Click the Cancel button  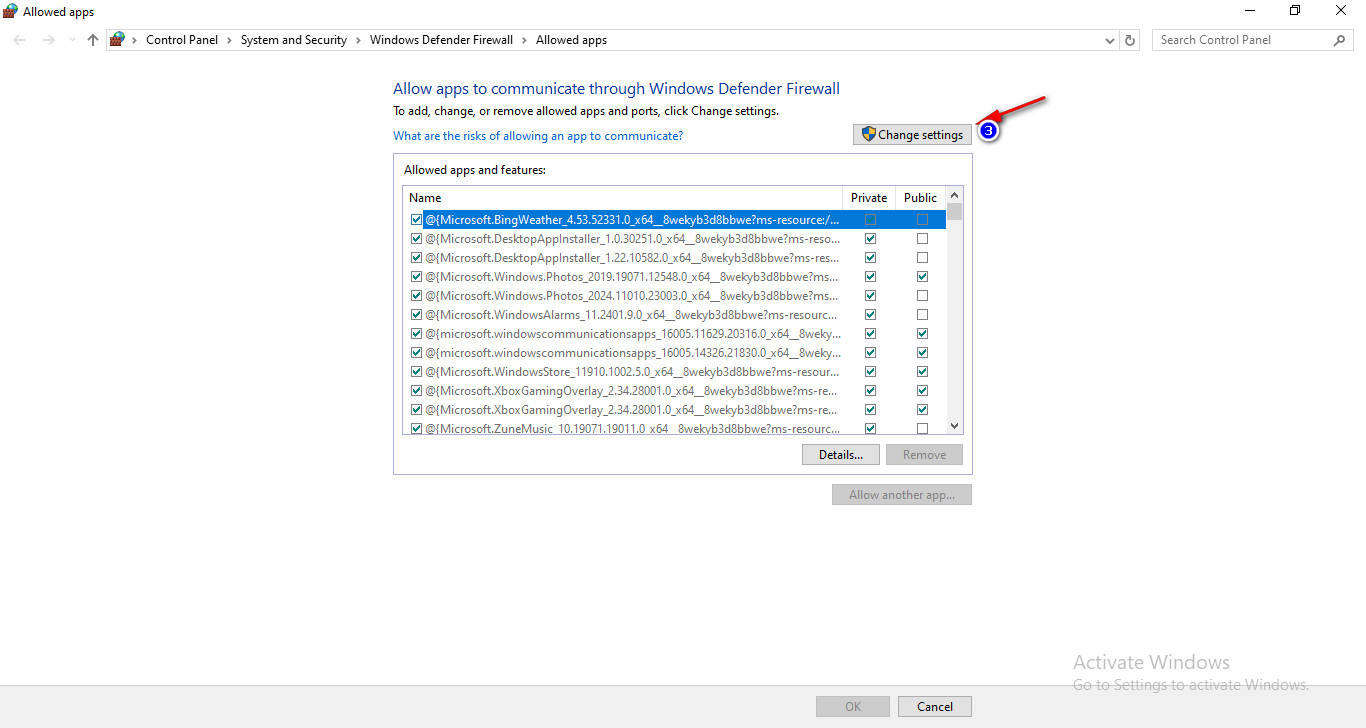(x=934, y=706)
